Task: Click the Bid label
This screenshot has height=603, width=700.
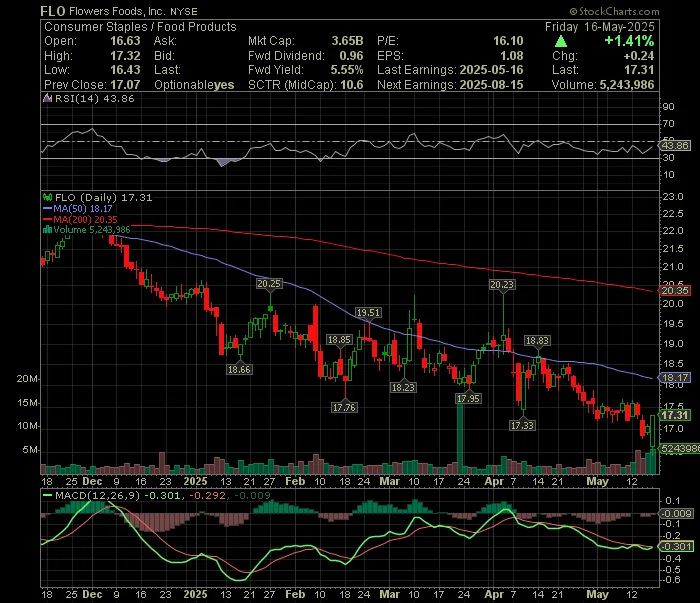Action: point(164,56)
